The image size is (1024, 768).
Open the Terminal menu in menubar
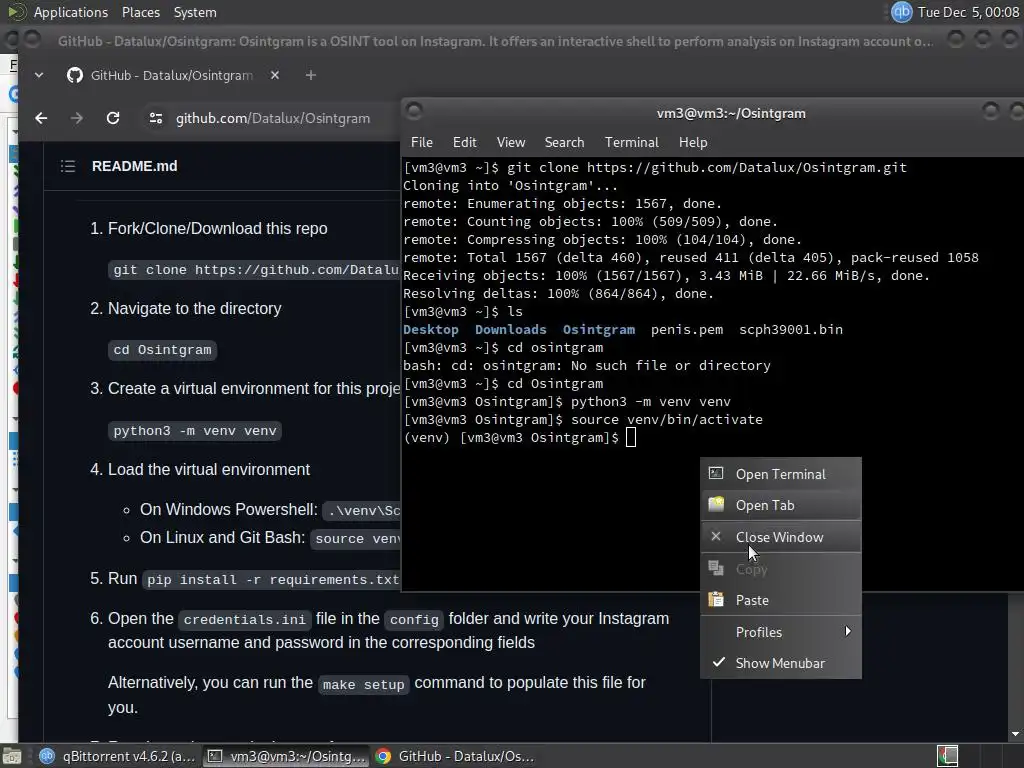click(x=632, y=142)
